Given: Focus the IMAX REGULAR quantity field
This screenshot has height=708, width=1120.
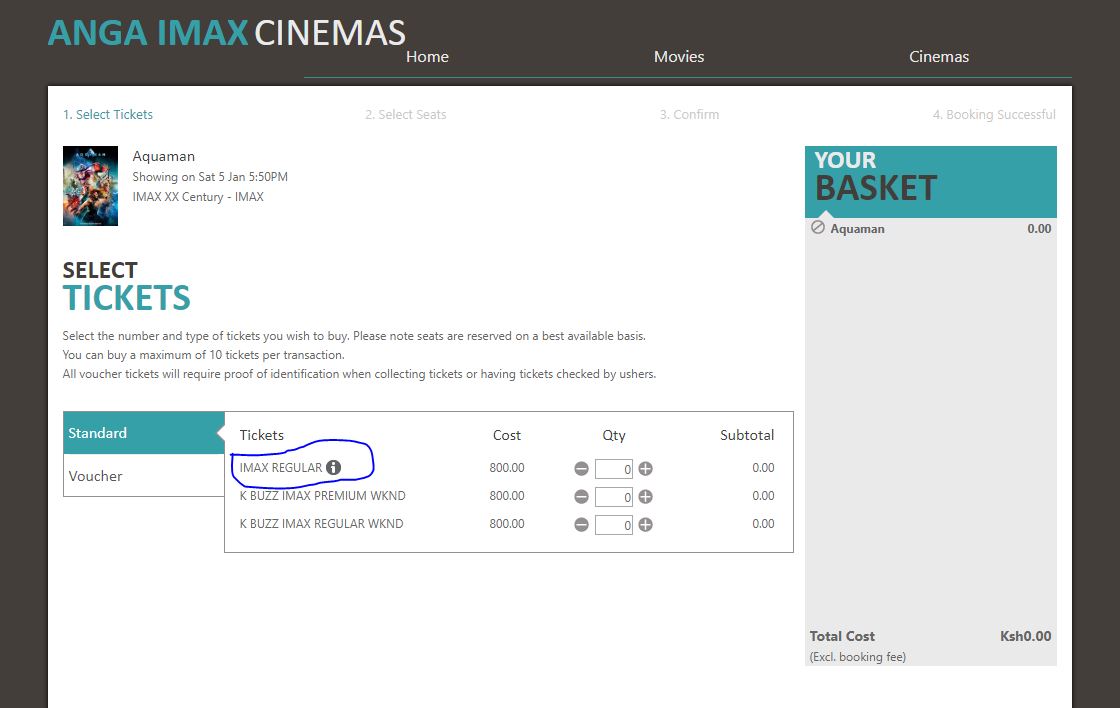Looking at the screenshot, I should (614, 469).
